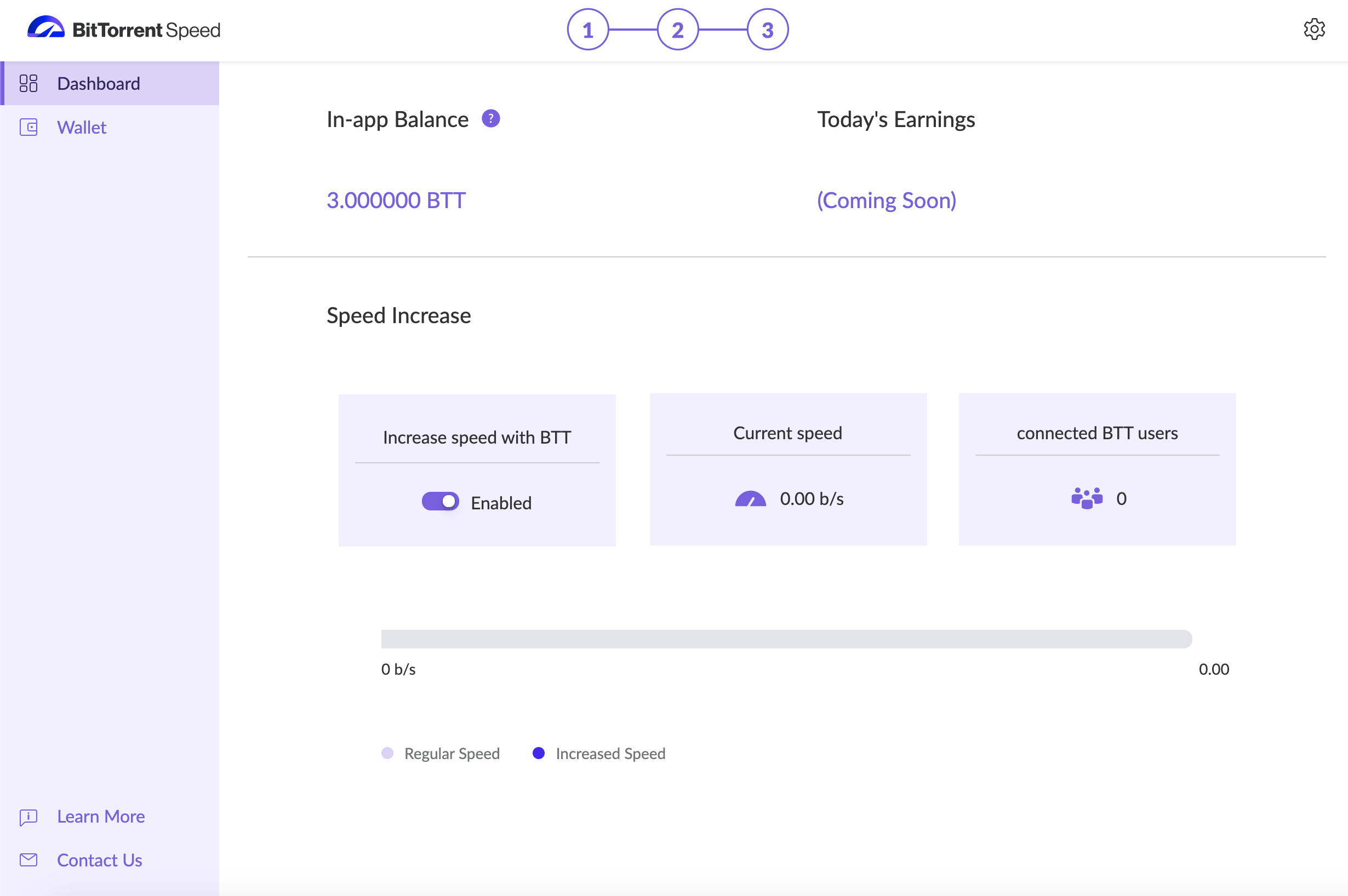Click the Dashboard grid icon
The image size is (1348, 896).
click(28, 83)
